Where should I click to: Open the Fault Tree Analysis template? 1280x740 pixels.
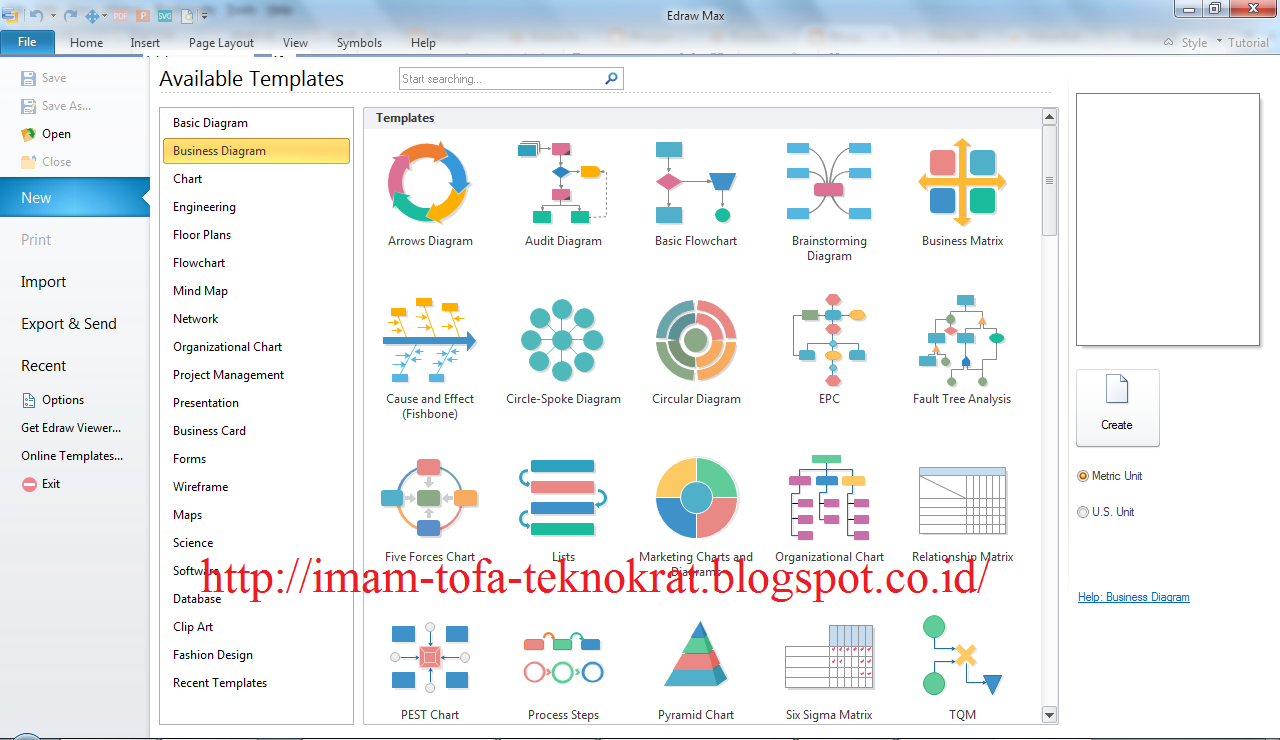pyautogui.click(x=962, y=350)
